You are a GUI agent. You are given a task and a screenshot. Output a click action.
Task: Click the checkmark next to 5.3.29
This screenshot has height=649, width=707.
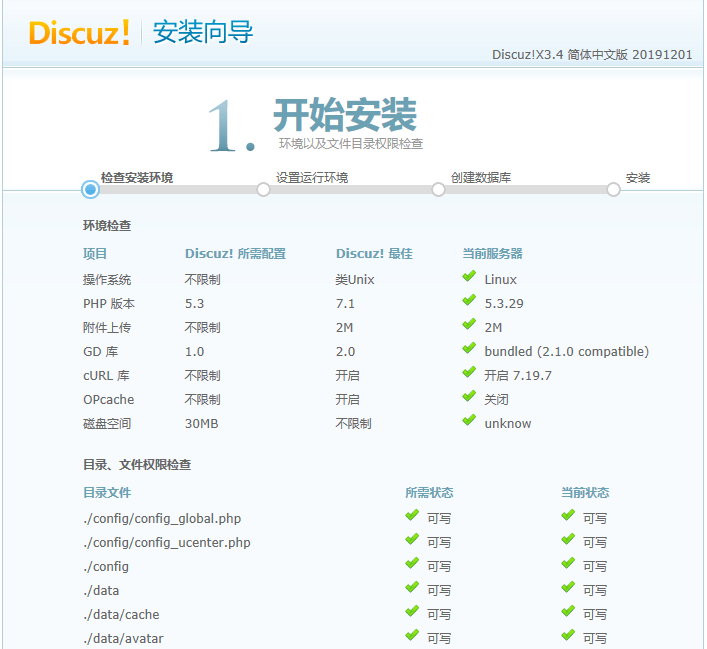point(469,299)
